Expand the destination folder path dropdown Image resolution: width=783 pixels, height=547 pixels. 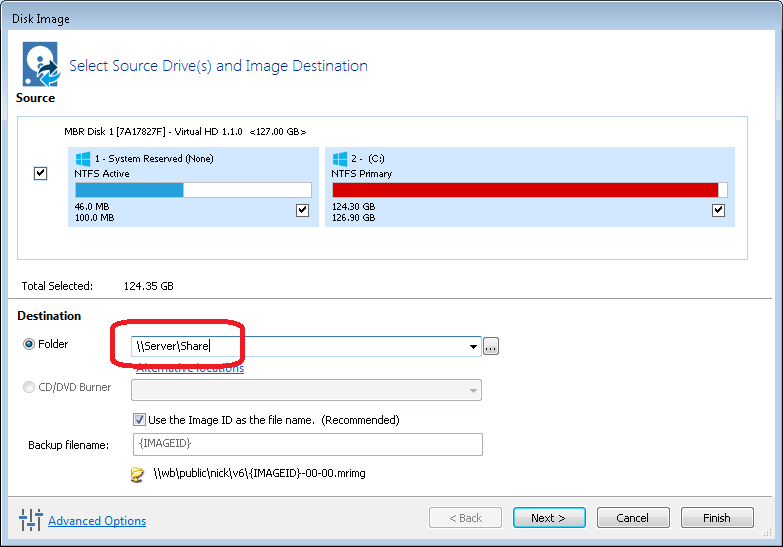(x=472, y=347)
